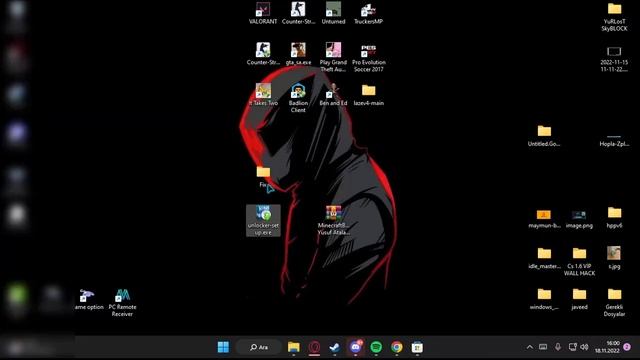Select the Play Grand Theft Au... shortcut
Viewport: 640px width, 360px height.
(x=333, y=57)
